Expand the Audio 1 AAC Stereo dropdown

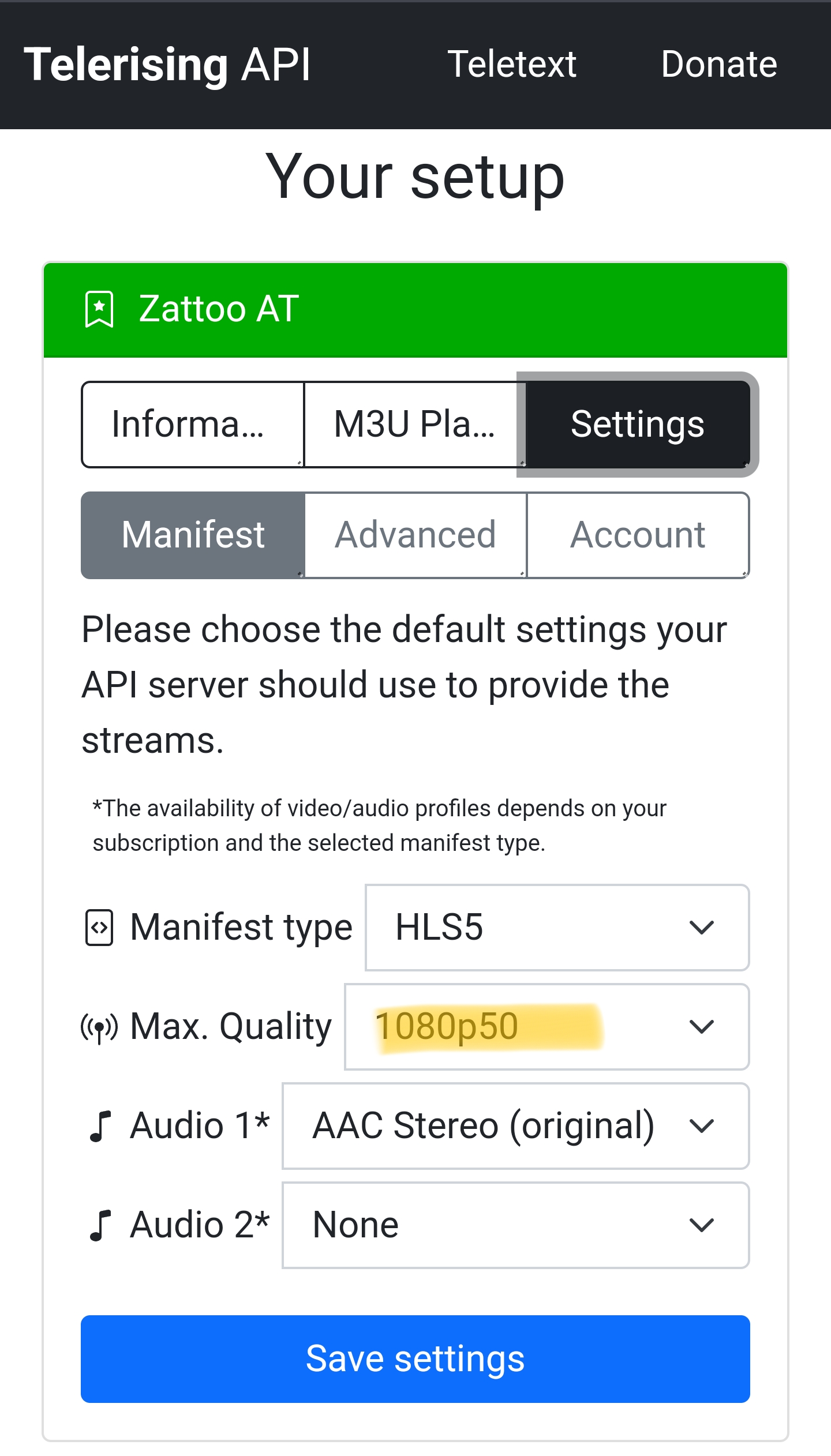tap(516, 1126)
